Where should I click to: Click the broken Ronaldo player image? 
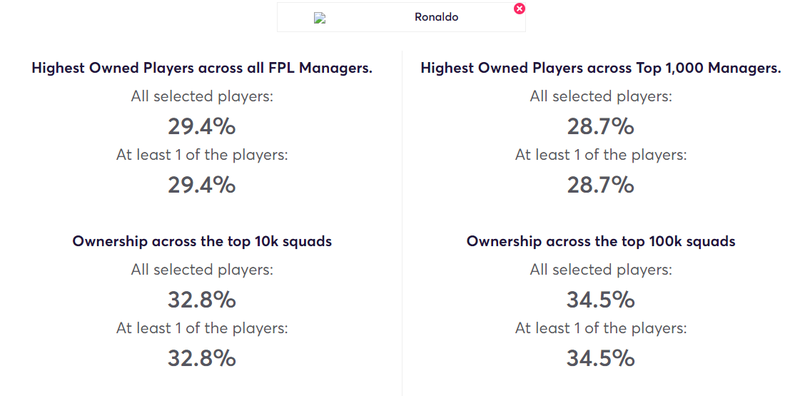click(320, 19)
